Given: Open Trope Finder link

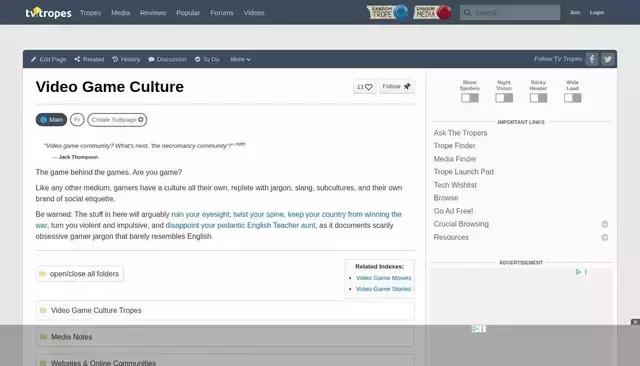Looking at the screenshot, I should tap(454, 146).
